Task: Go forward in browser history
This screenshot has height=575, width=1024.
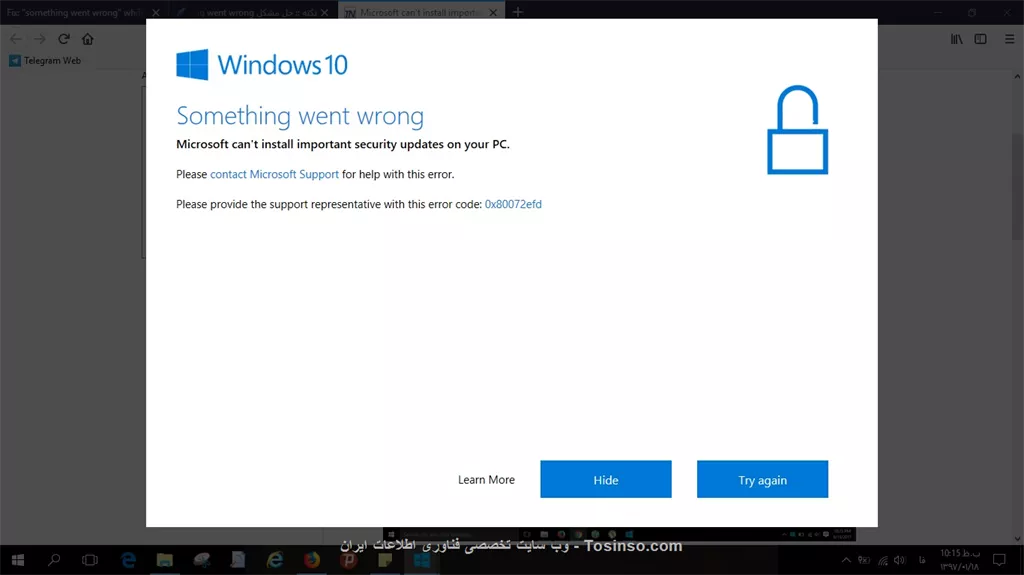Action: (x=40, y=39)
